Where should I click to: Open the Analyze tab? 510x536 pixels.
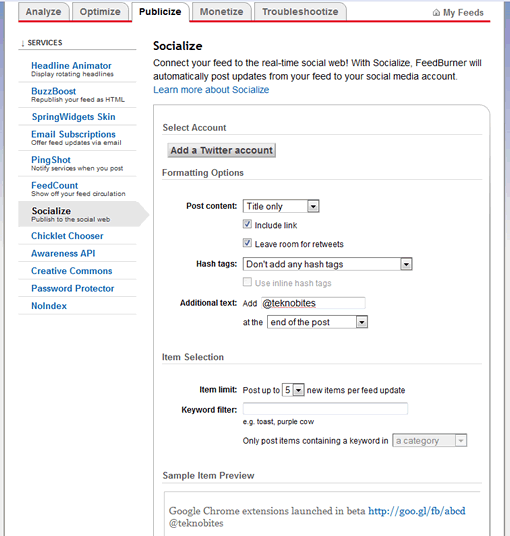click(x=43, y=12)
